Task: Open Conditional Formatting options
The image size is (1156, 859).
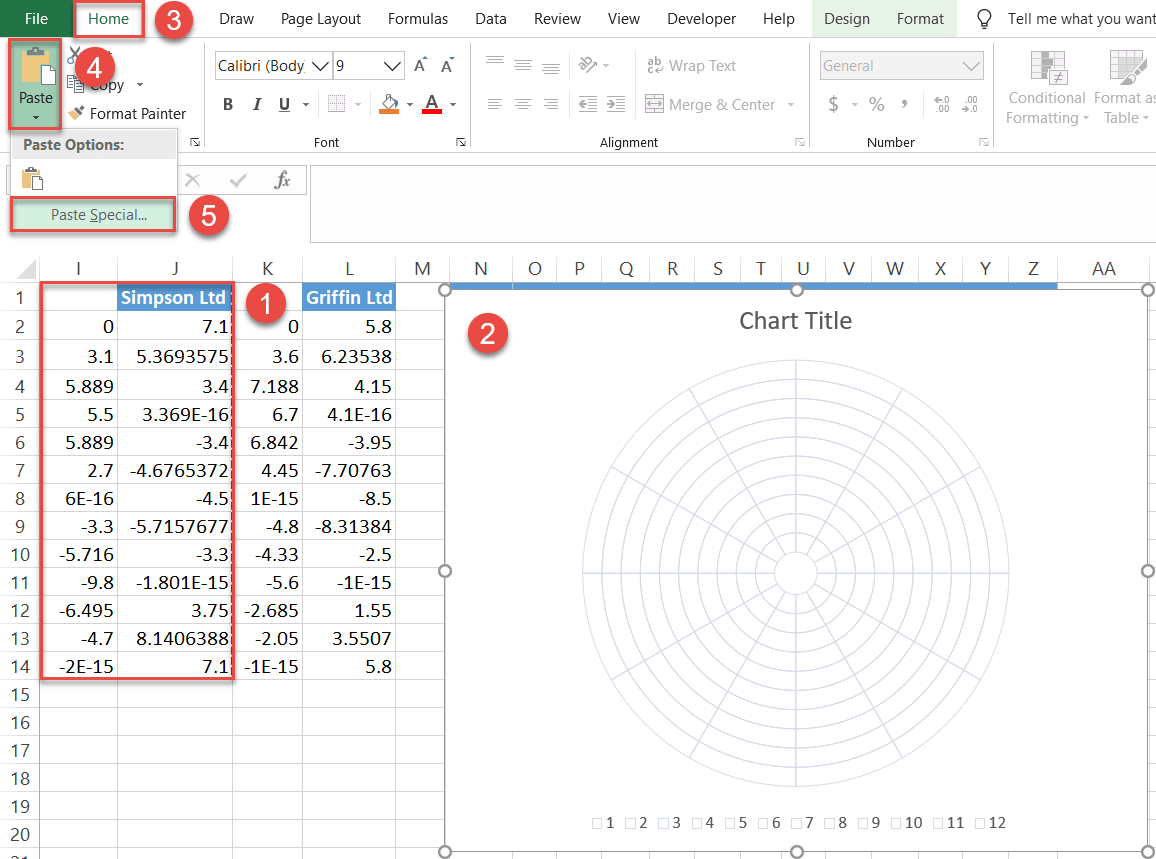Action: [x=1046, y=86]
